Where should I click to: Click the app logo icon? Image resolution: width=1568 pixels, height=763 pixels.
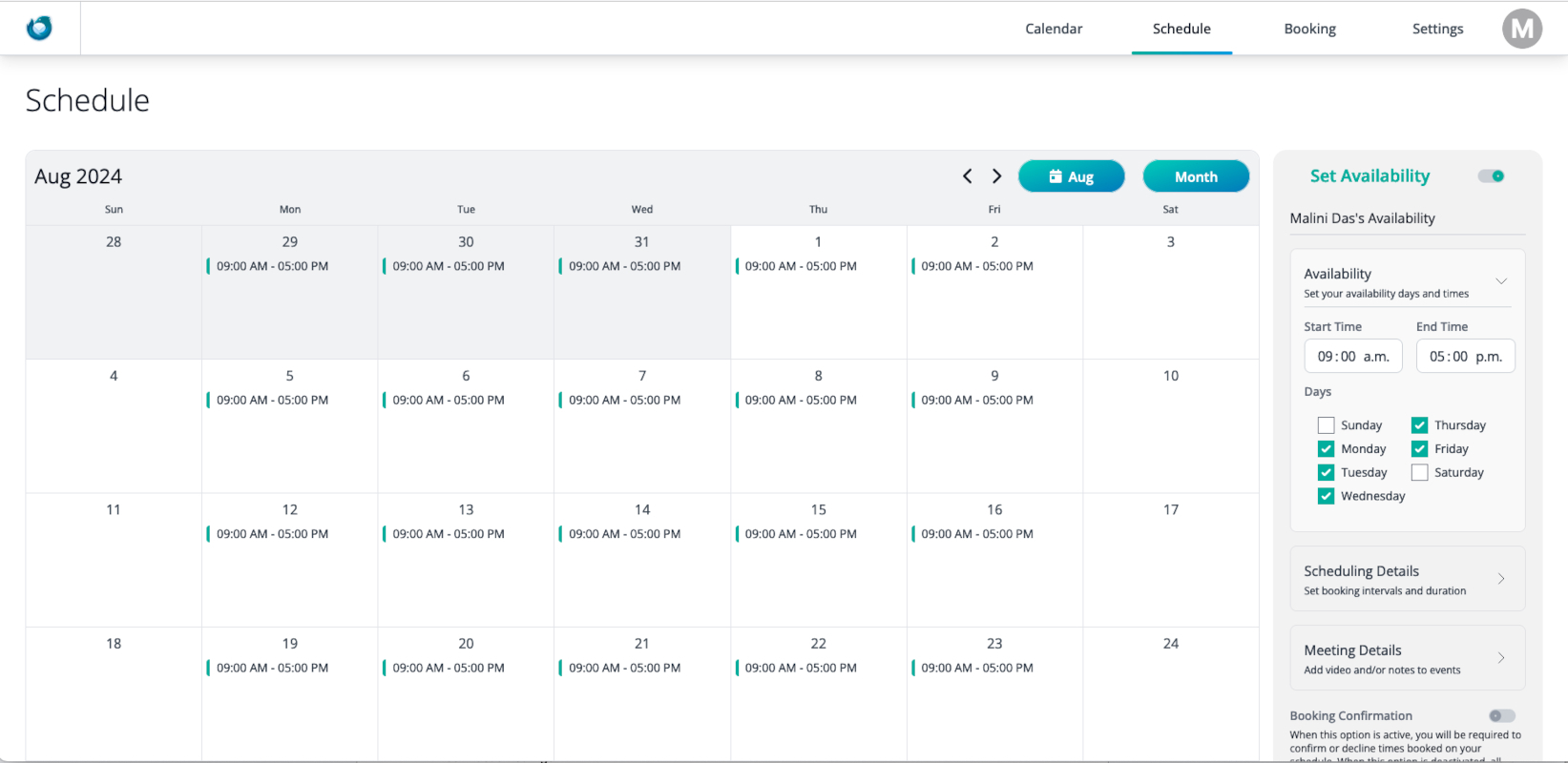click(39, 29)
